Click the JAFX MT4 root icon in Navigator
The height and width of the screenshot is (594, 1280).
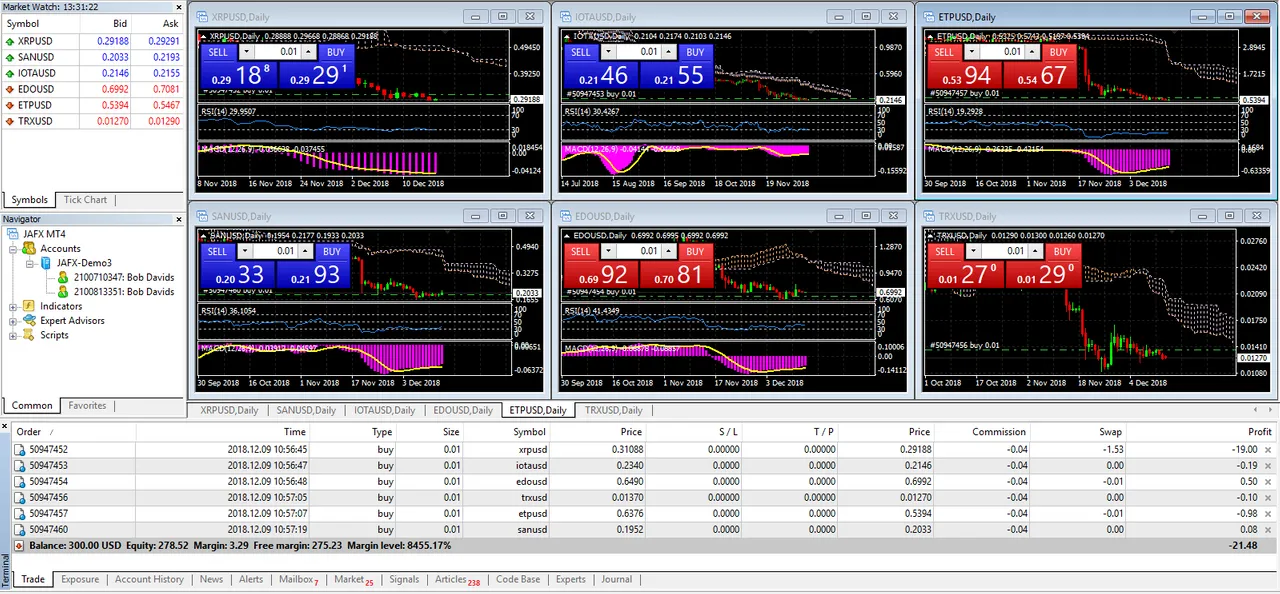pos(13,234)
